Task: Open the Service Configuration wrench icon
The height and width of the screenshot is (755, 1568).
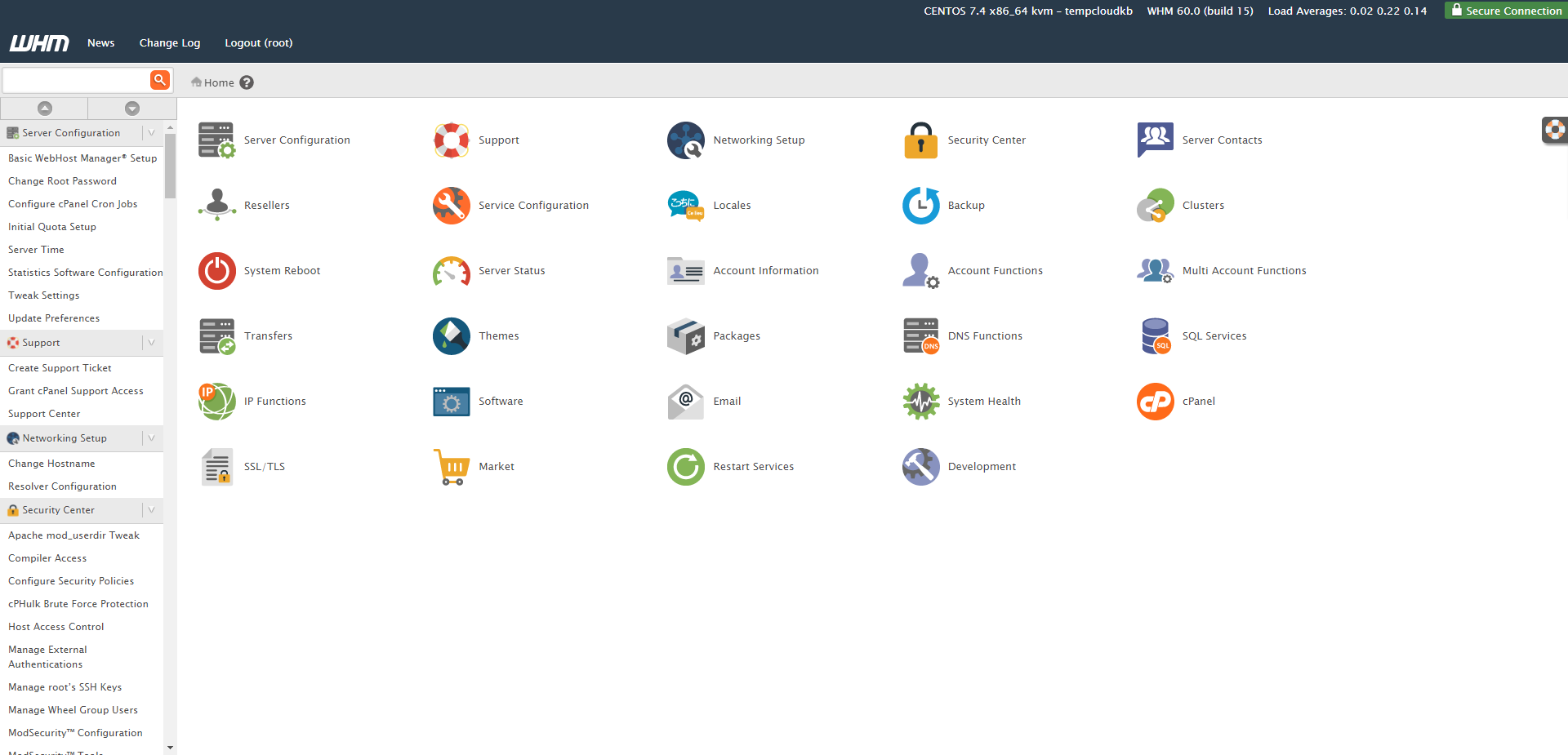Action: pyautogui.click(x=451, y=206)
